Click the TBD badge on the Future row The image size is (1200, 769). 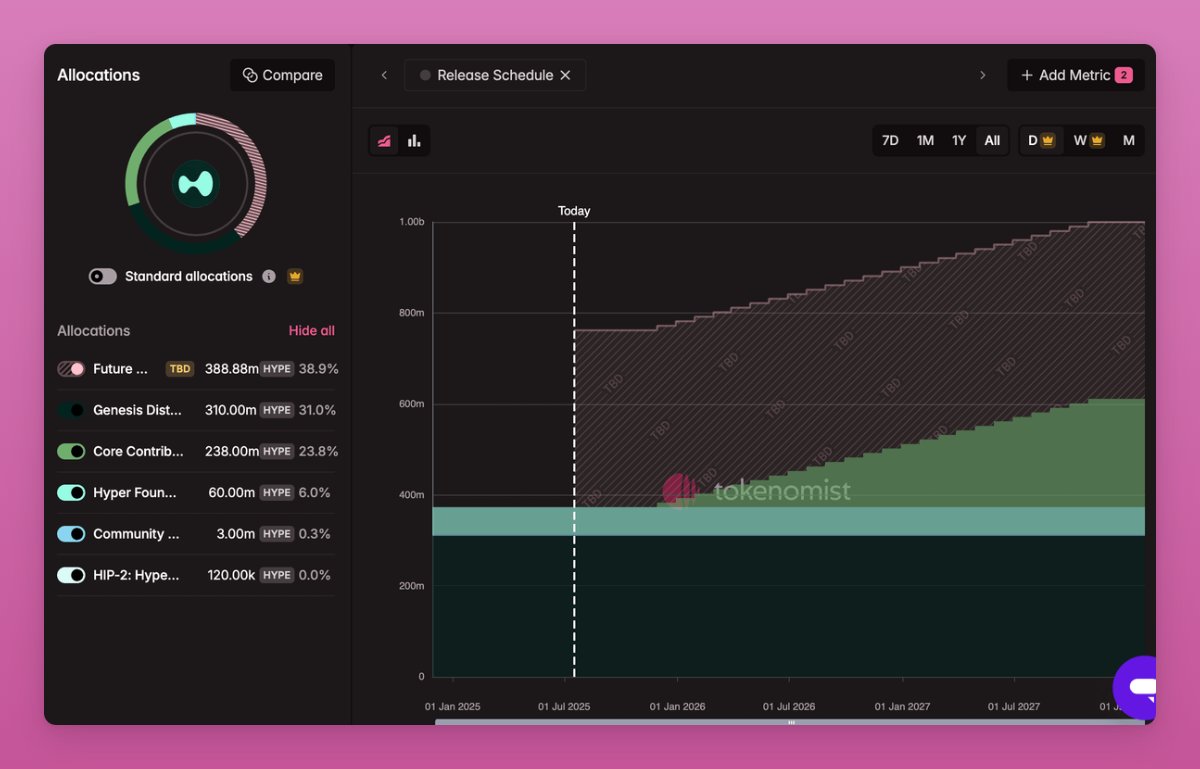point(179,369)
